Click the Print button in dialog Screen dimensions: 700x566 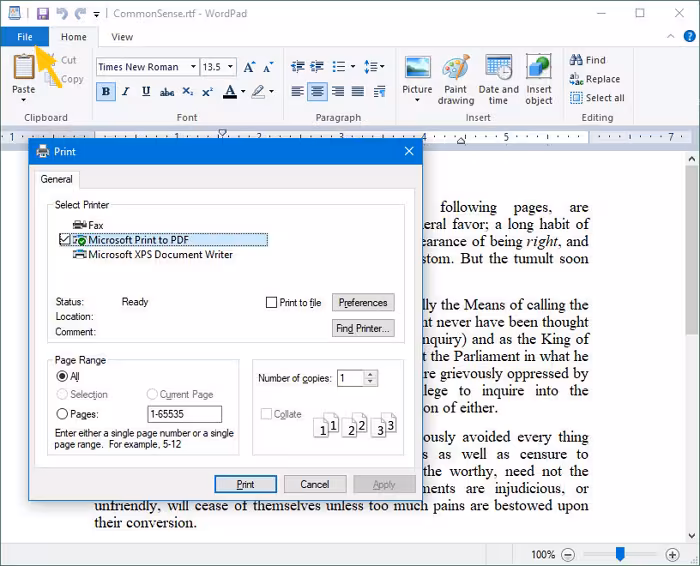[246, 484]
